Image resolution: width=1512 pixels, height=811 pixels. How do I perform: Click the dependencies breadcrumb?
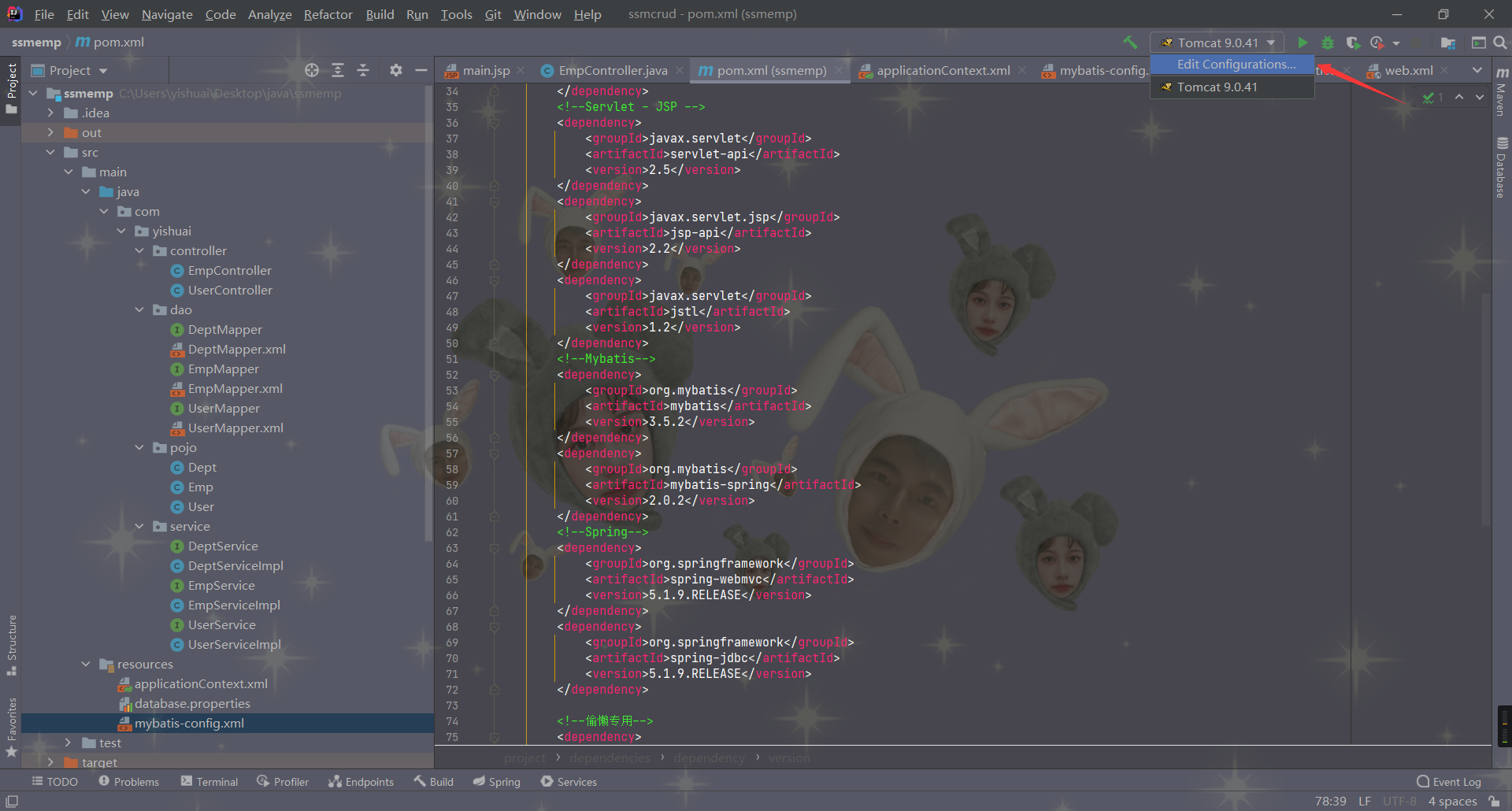point(610,757)
